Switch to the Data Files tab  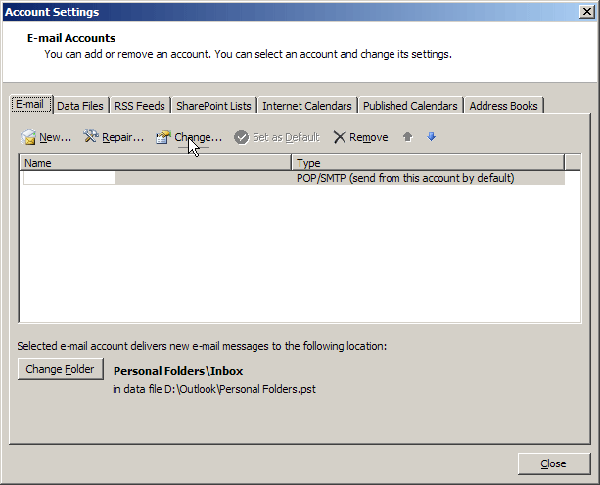(x=80, y=106)
